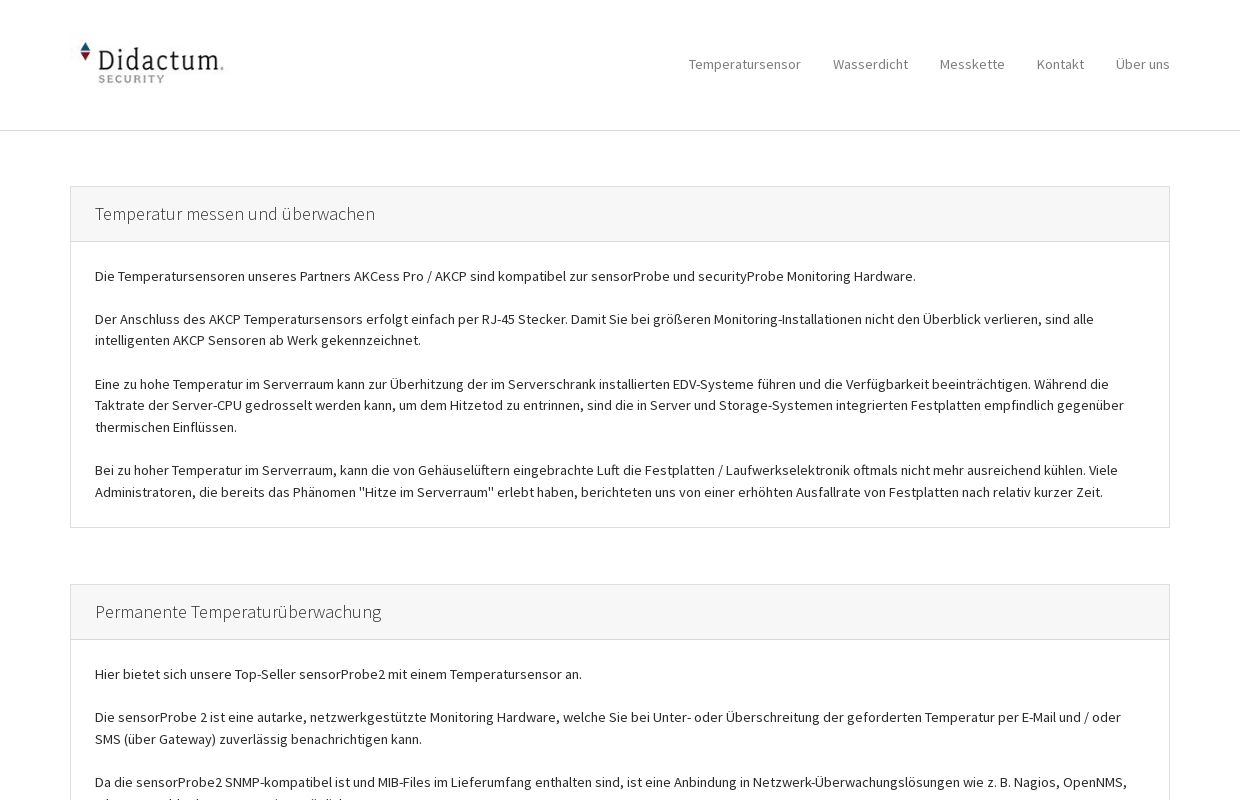This screenshot has height=800, width=1240.
Task: Select the Messkette menu entry
Action: [972, 64]
